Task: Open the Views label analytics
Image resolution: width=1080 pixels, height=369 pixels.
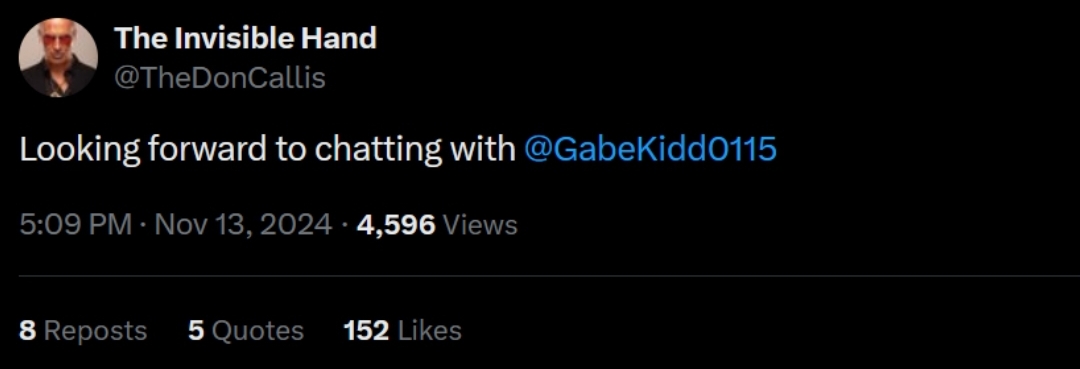Action: click(480, 225)
